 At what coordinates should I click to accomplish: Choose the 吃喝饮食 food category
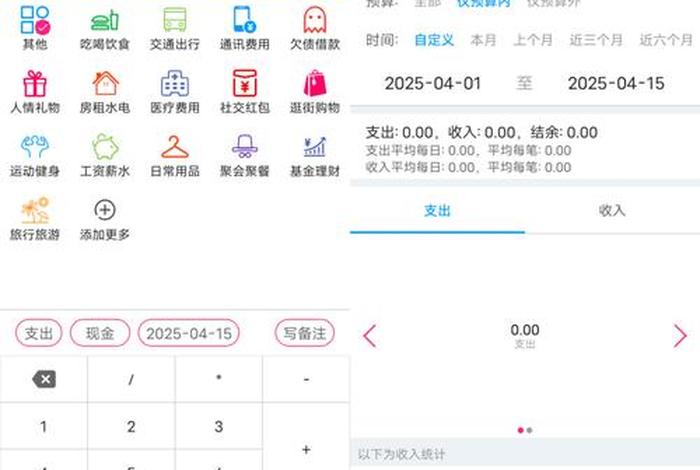pyautogui.click(x=105, y=21)
